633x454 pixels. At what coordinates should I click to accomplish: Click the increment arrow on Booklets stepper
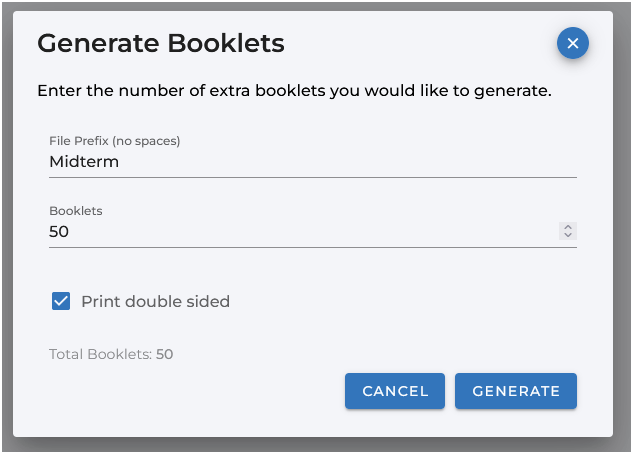coord(568,227)
